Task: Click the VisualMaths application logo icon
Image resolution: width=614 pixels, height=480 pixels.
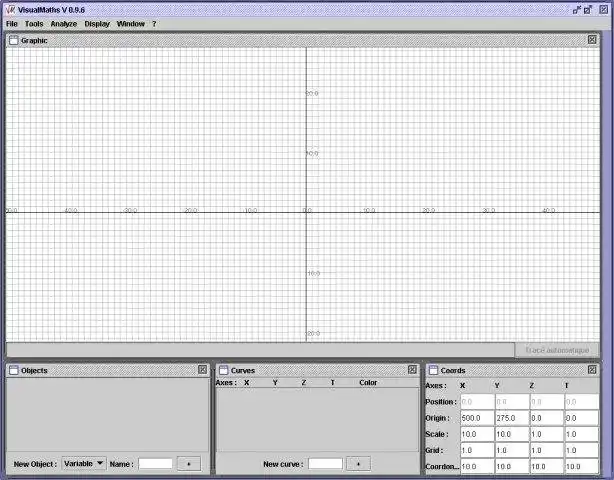Action: pyautogui.click(x=10, y=10)
